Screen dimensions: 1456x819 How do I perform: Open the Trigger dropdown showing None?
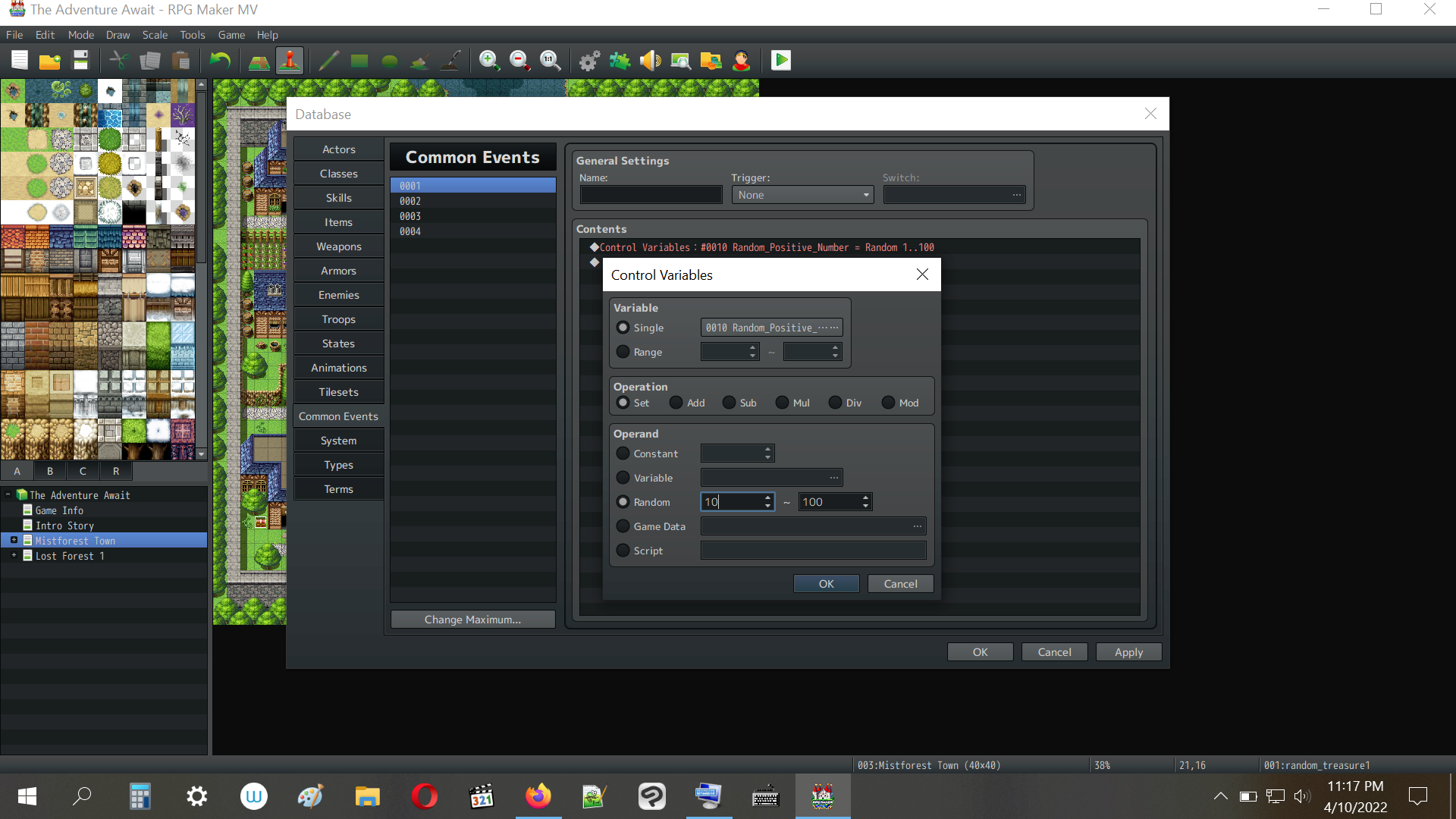coord(802,195)
